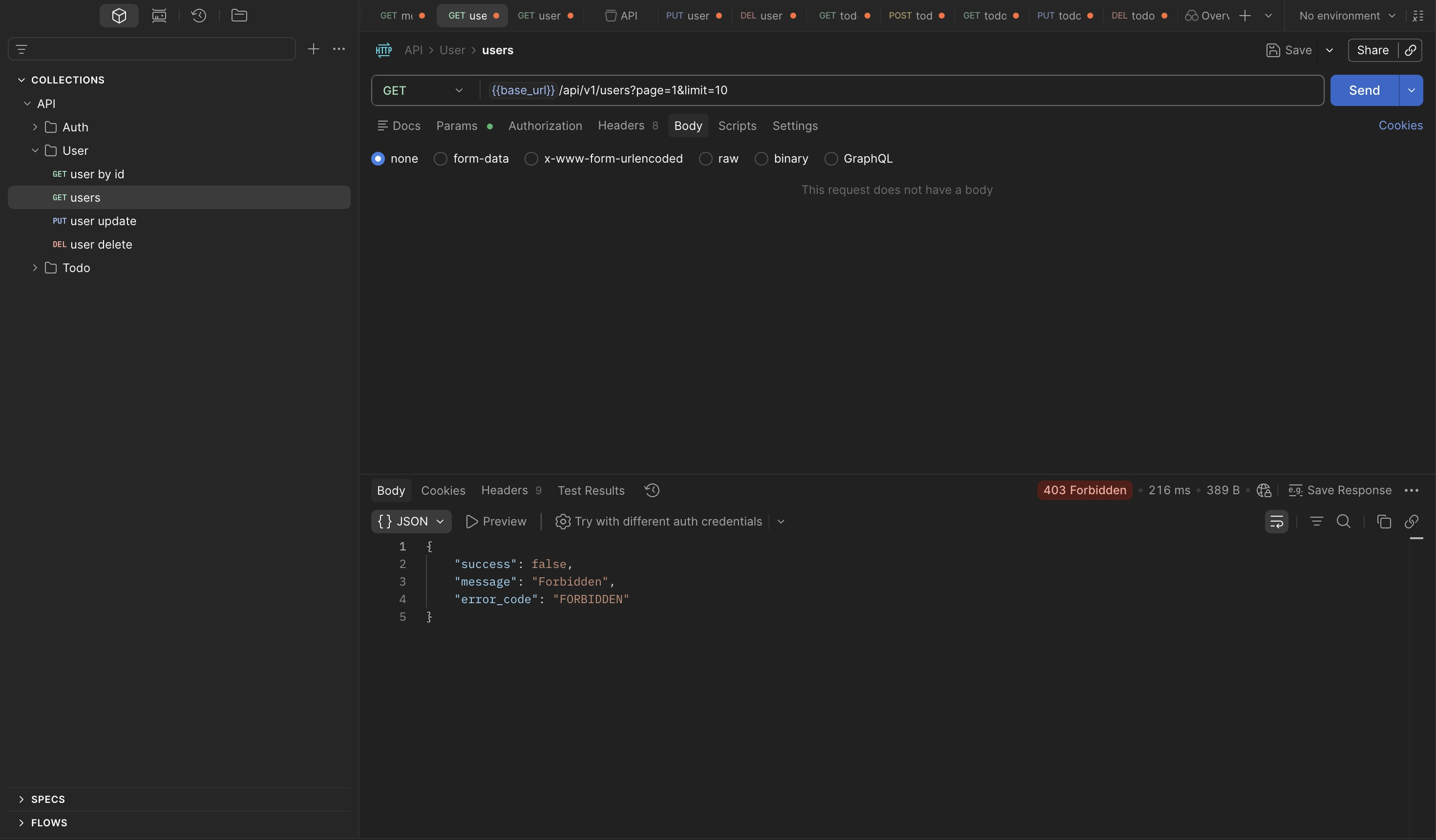The height and width of the screenshot is (840, 1436).
Task: Switch to the Scripts tab
Action: point(738,126)
